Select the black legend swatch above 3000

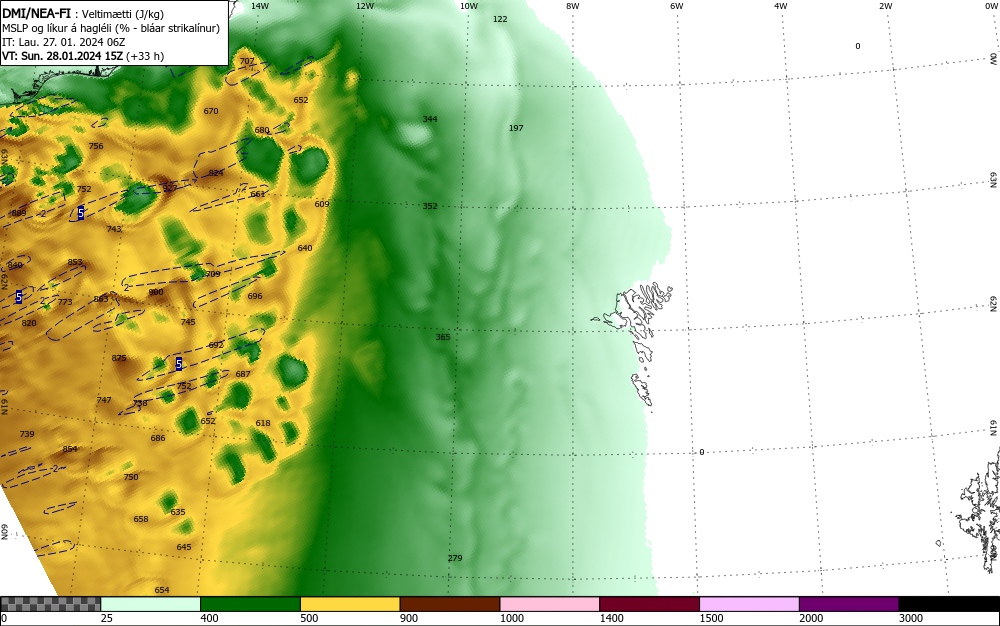pos(949,604)
